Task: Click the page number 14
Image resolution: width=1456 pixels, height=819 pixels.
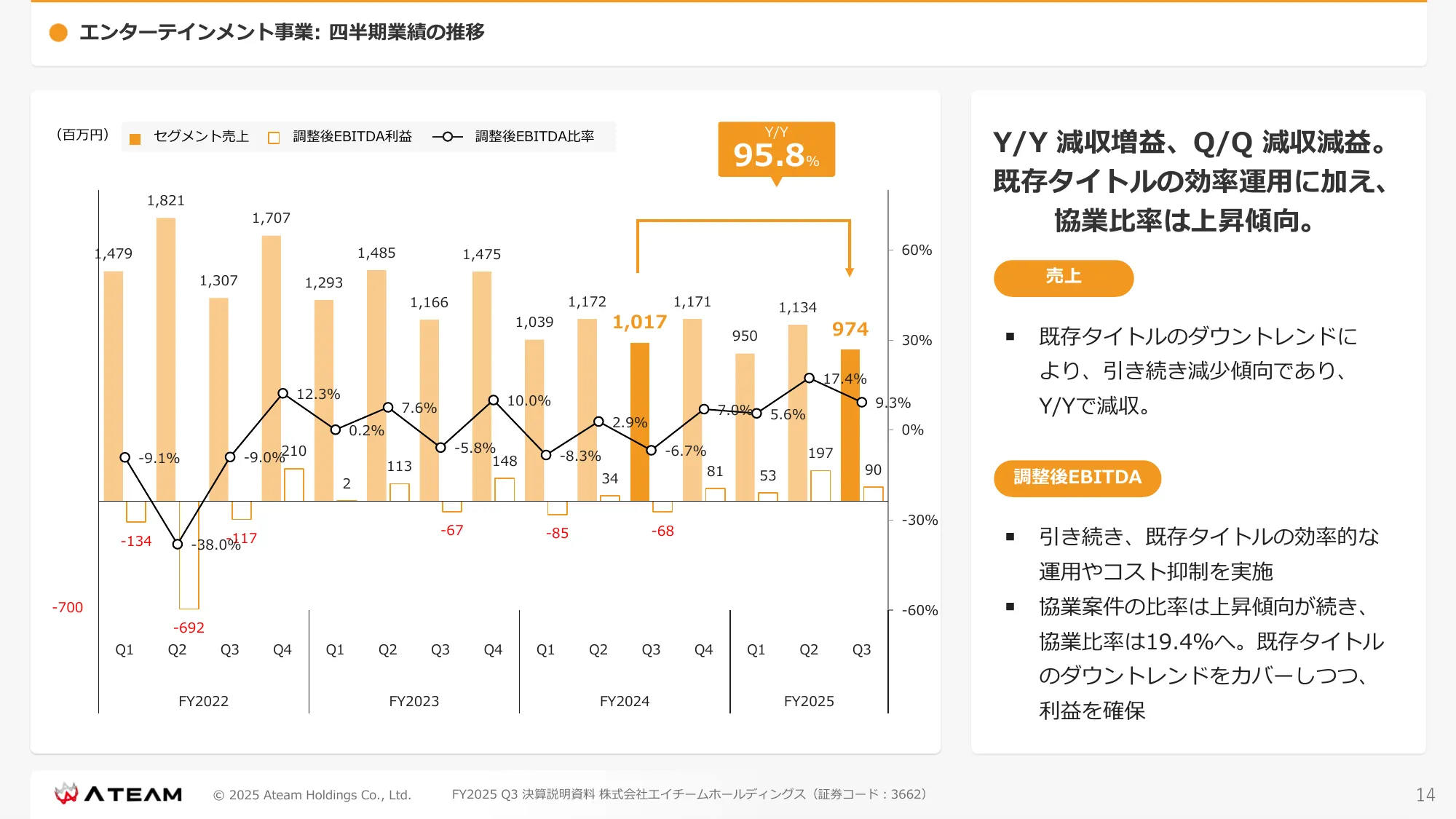Action: [x=1425, y=794]
